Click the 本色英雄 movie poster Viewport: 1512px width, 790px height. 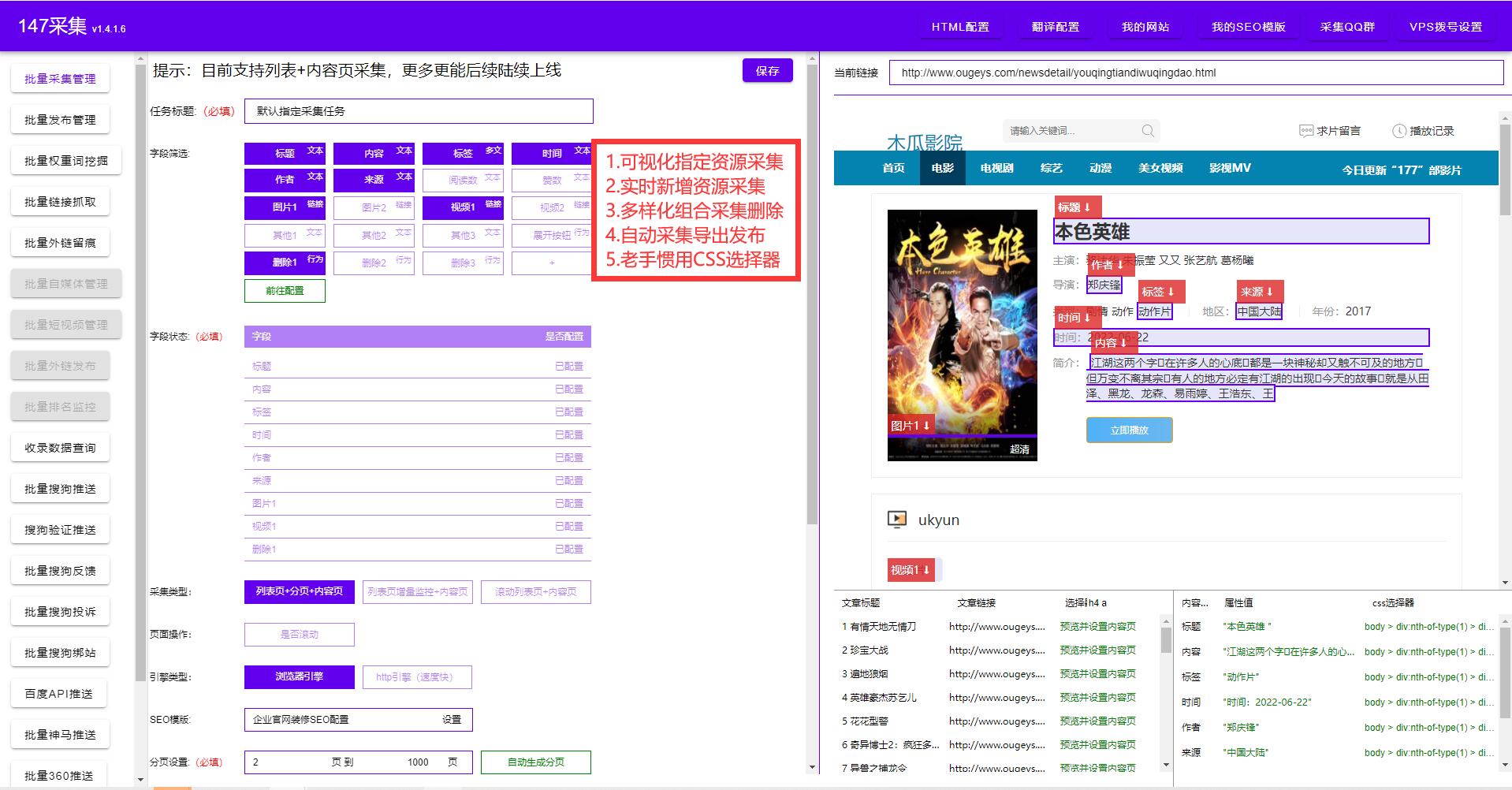click(963, 335)
